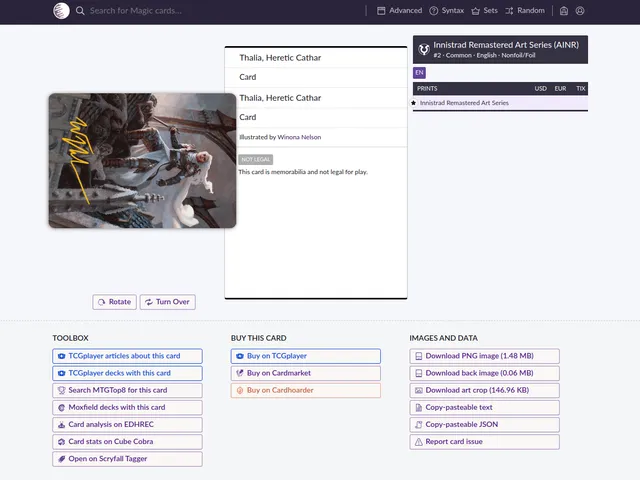Open TCGplayer decks with this card

pyautogui.click(x=127, y=373)
